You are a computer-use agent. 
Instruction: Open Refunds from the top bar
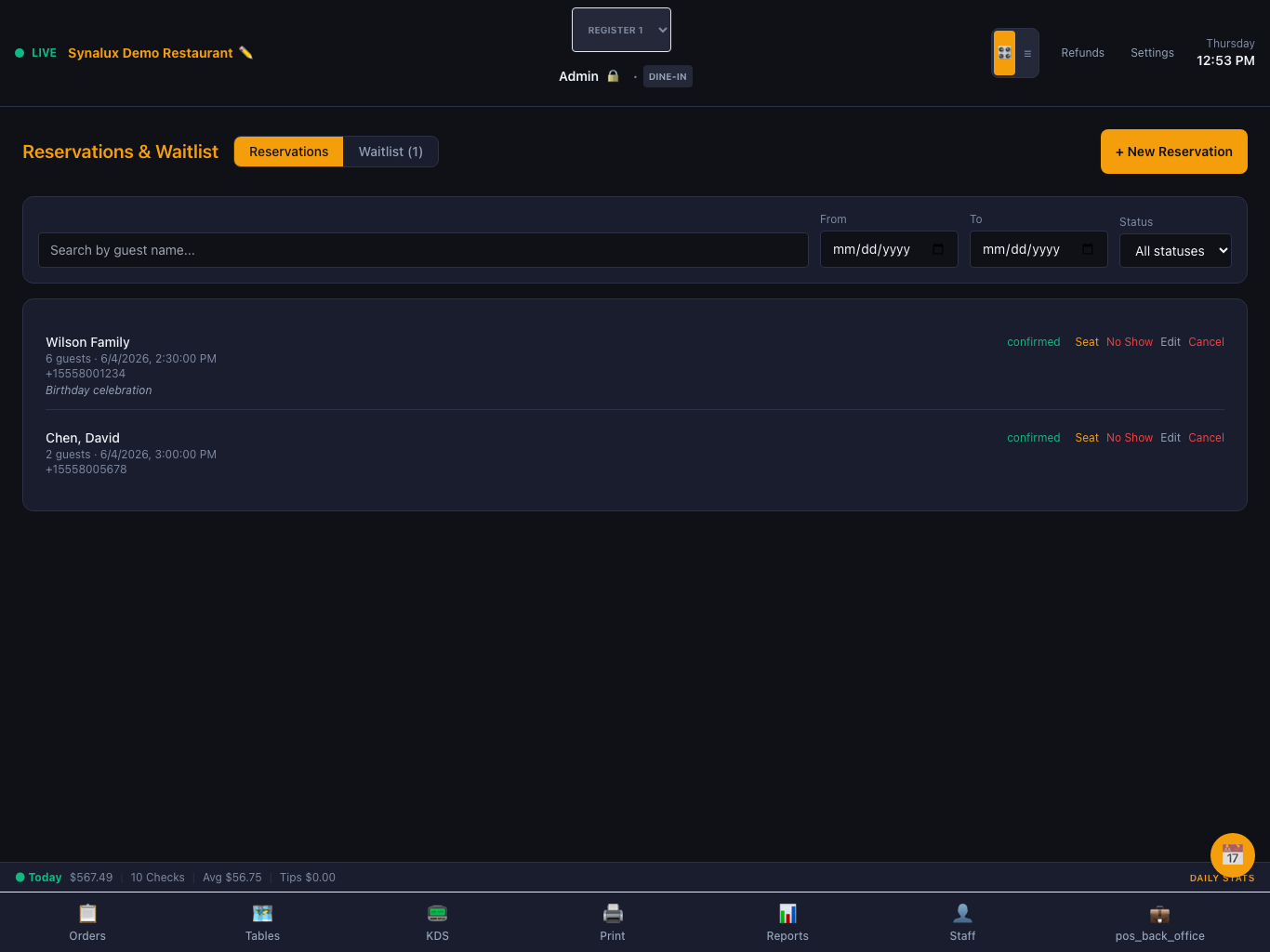click(x=1082, y=53)
